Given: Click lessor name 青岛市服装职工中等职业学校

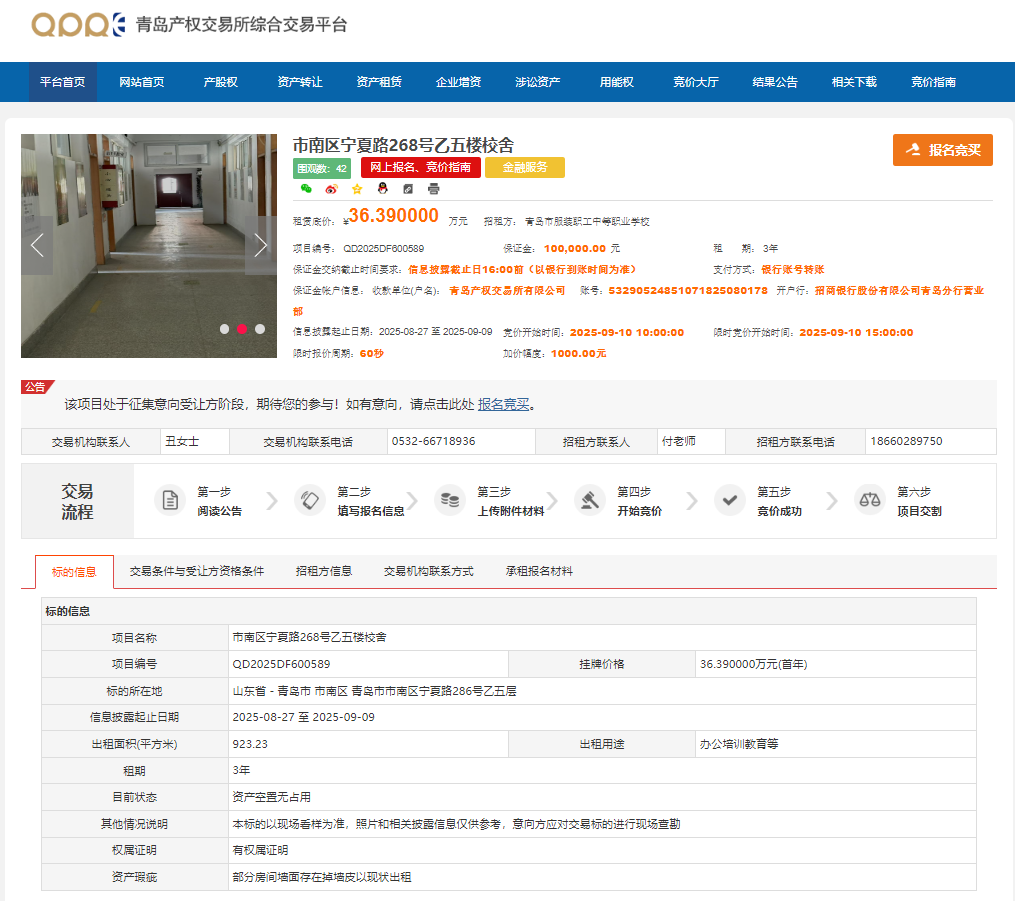Looking at the screenshot, I should [x=587, y=222].
